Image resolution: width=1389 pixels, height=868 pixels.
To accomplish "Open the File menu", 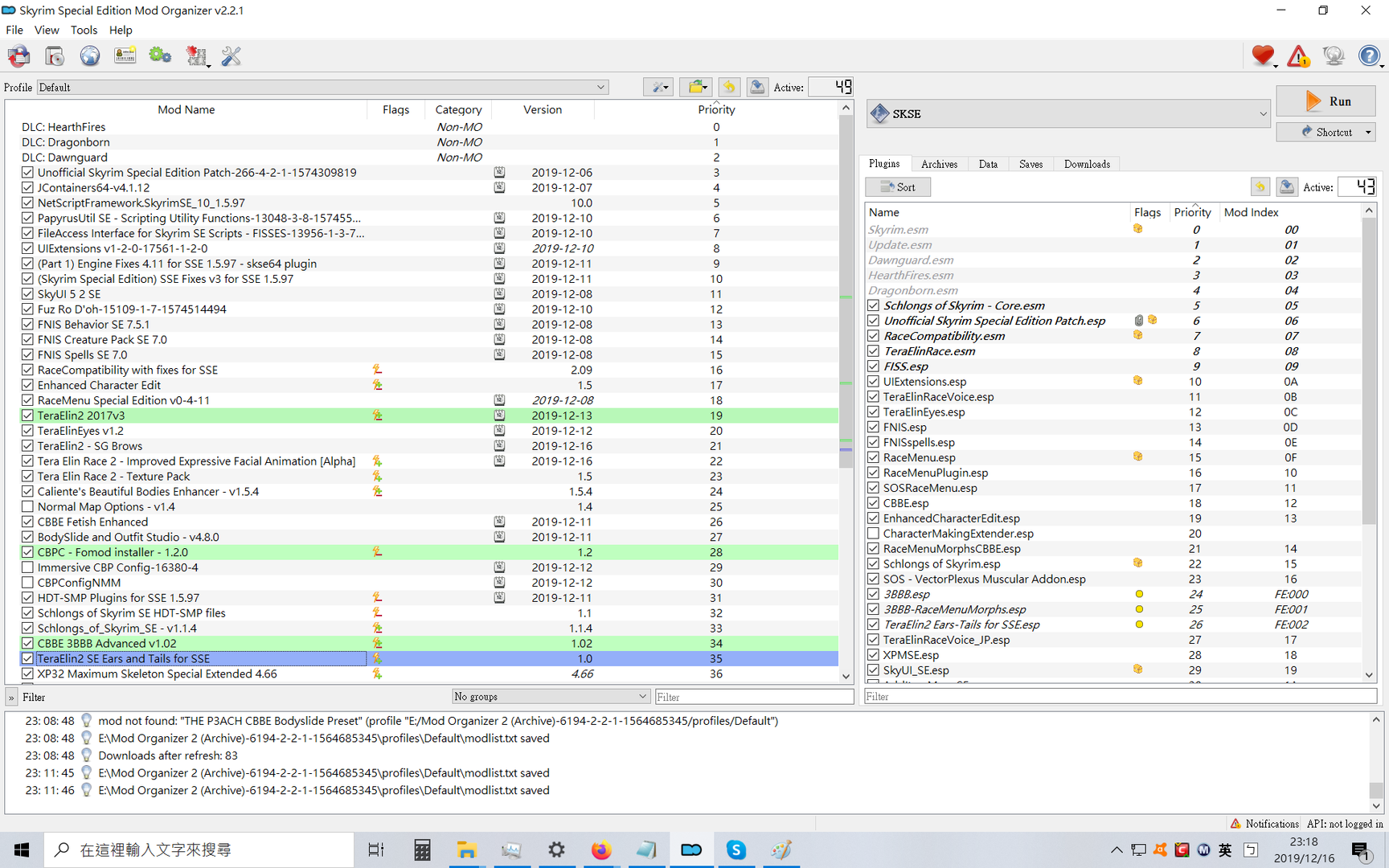I will click(14, 30).
